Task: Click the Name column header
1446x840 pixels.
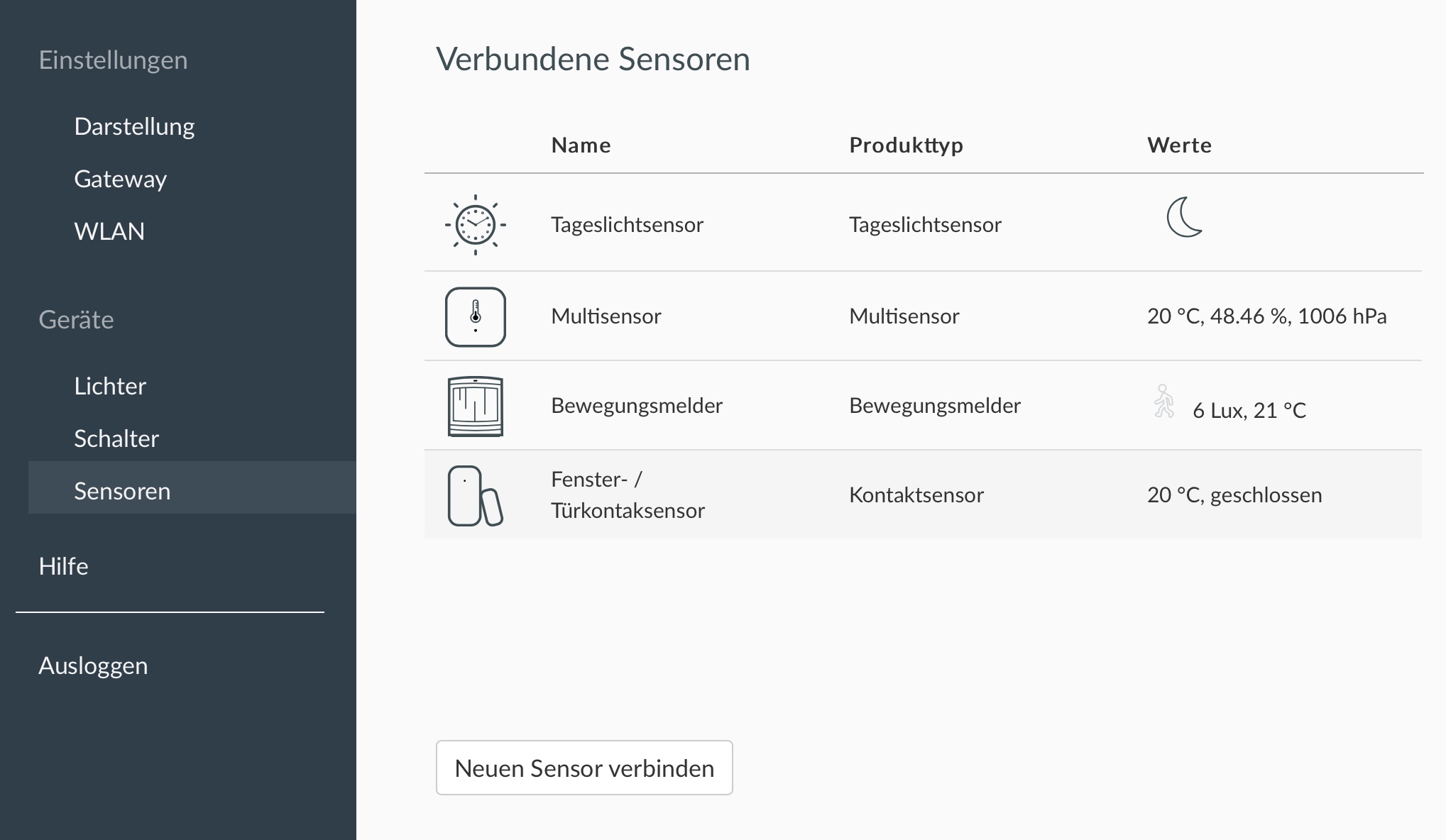Action: pos(581,145)
